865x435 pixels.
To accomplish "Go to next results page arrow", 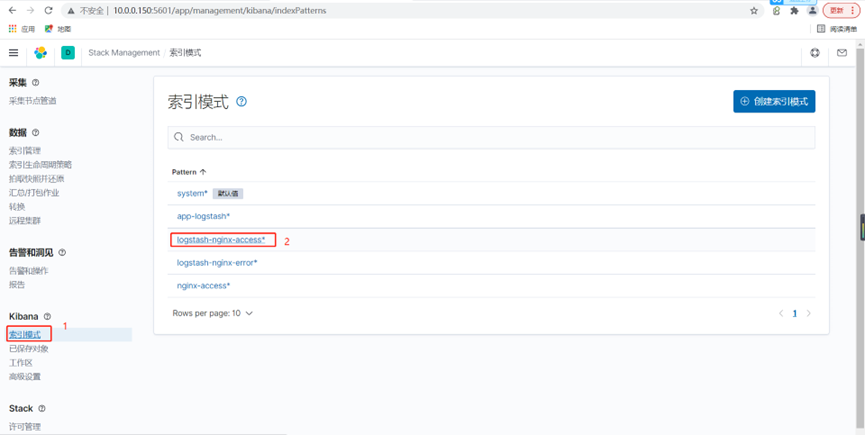I will click(x=809, y=313).
